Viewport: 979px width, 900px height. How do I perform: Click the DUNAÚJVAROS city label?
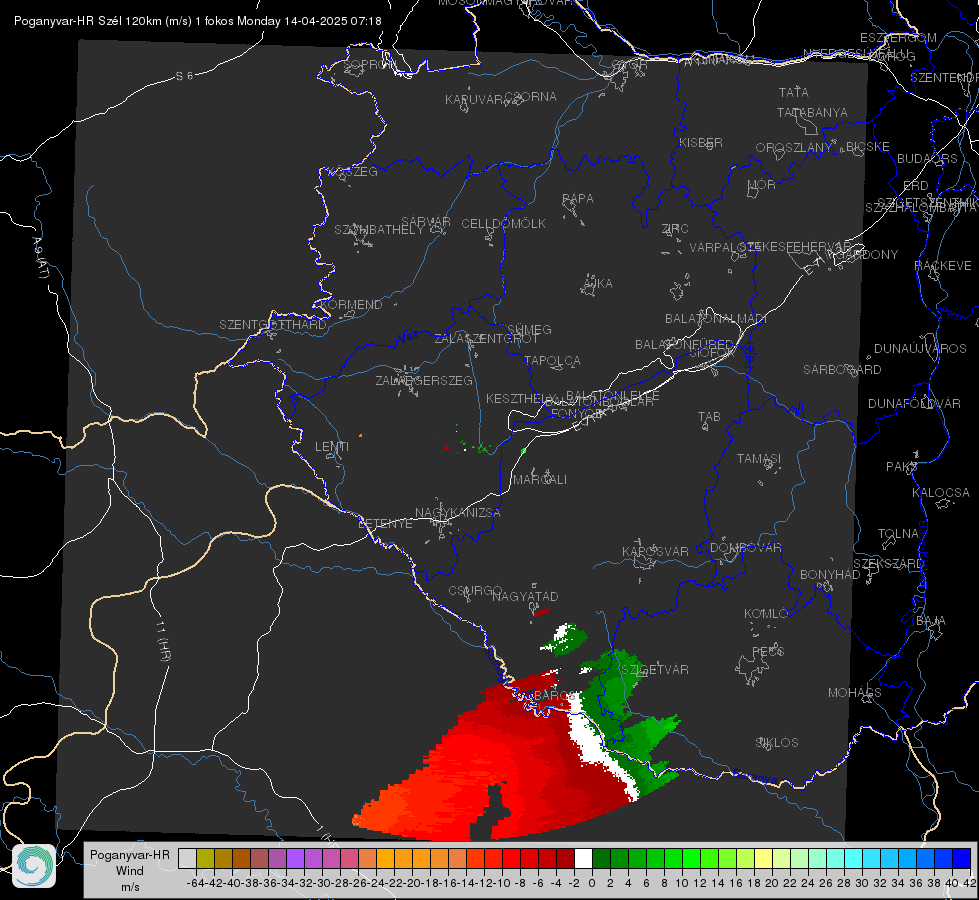pos(920,349)
